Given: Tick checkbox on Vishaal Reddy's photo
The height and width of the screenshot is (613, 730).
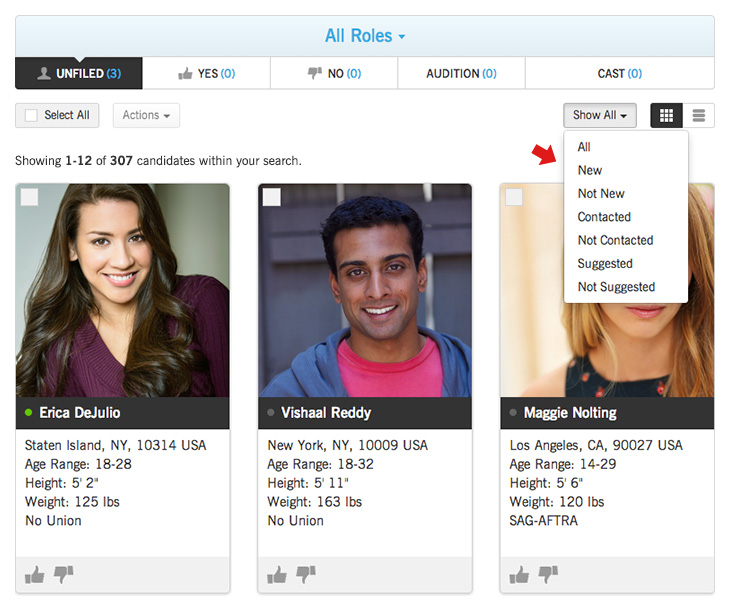Looking at the screenshot, I should tap(272, 197).
